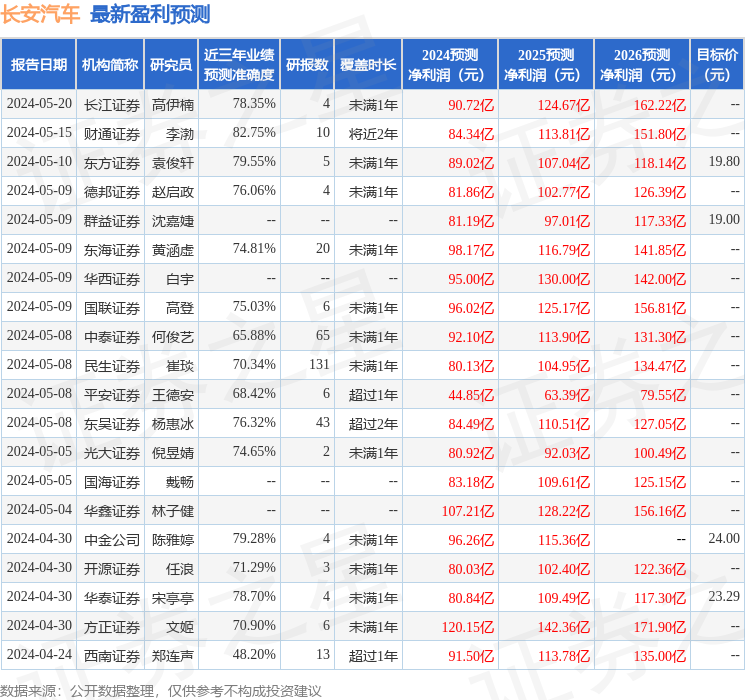Select the 国海证券 institution cell
Screen dimensions: 745x700
tap(112, 482)
